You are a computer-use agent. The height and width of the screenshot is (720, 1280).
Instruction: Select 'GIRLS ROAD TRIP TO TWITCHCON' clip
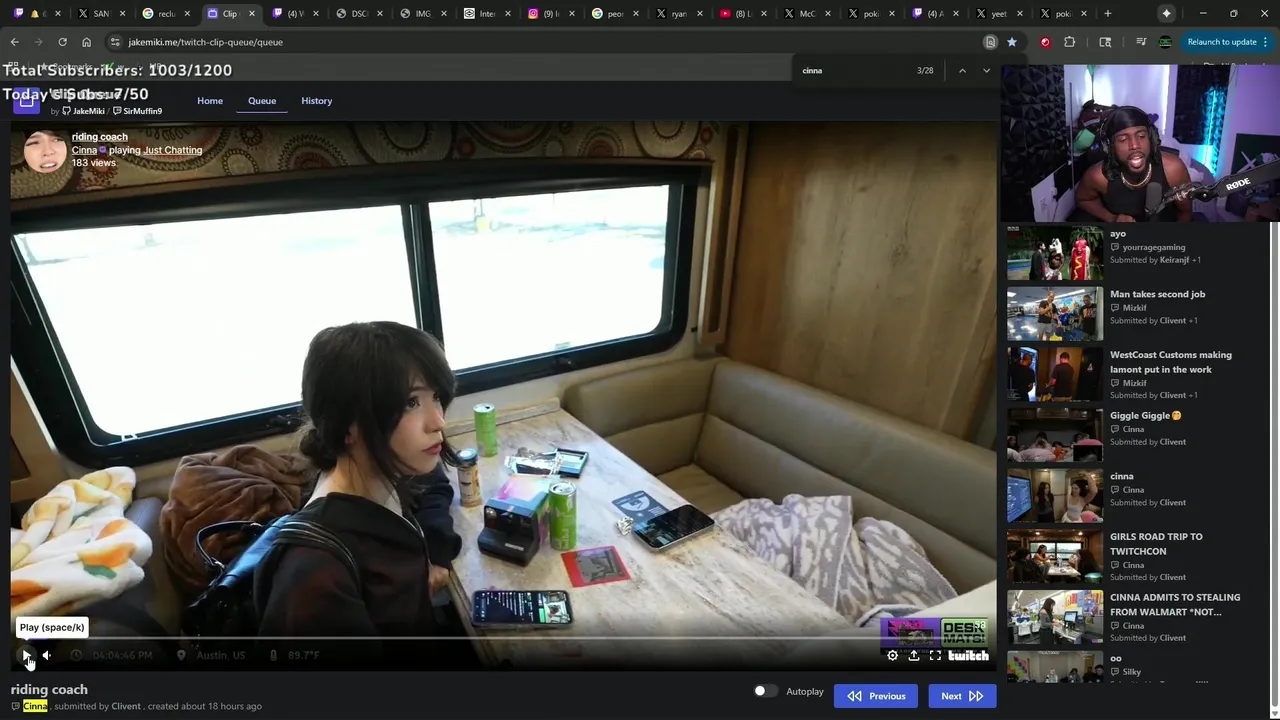click(x=1156, y=544)
